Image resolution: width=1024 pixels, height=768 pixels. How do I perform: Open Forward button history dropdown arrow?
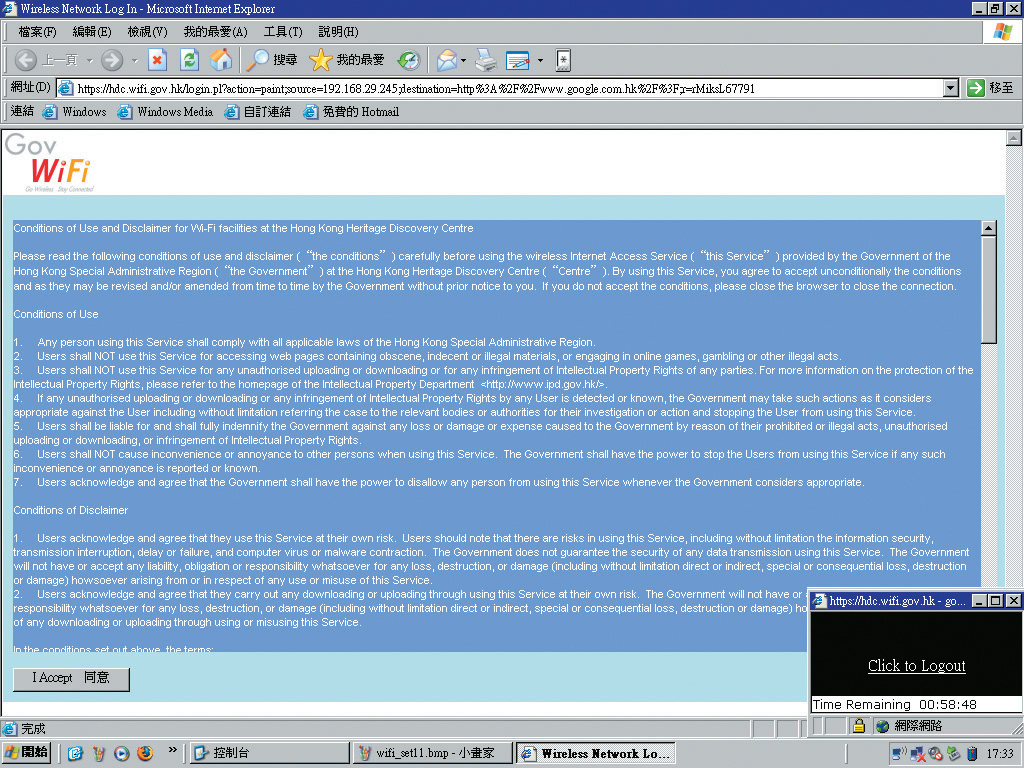(135, 61)
